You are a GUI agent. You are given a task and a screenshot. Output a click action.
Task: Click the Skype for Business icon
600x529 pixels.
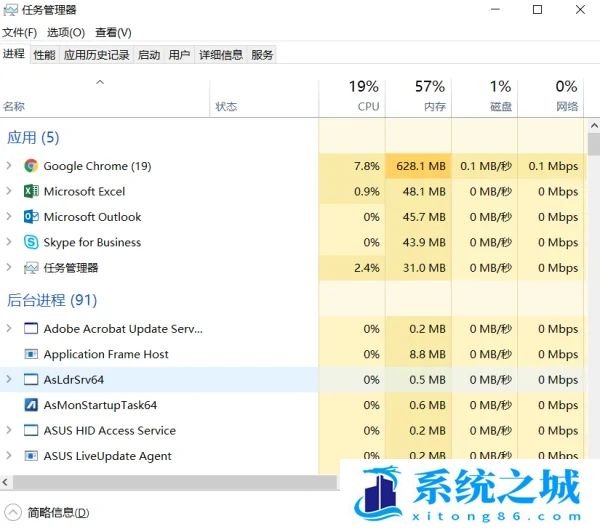point(31,242)
